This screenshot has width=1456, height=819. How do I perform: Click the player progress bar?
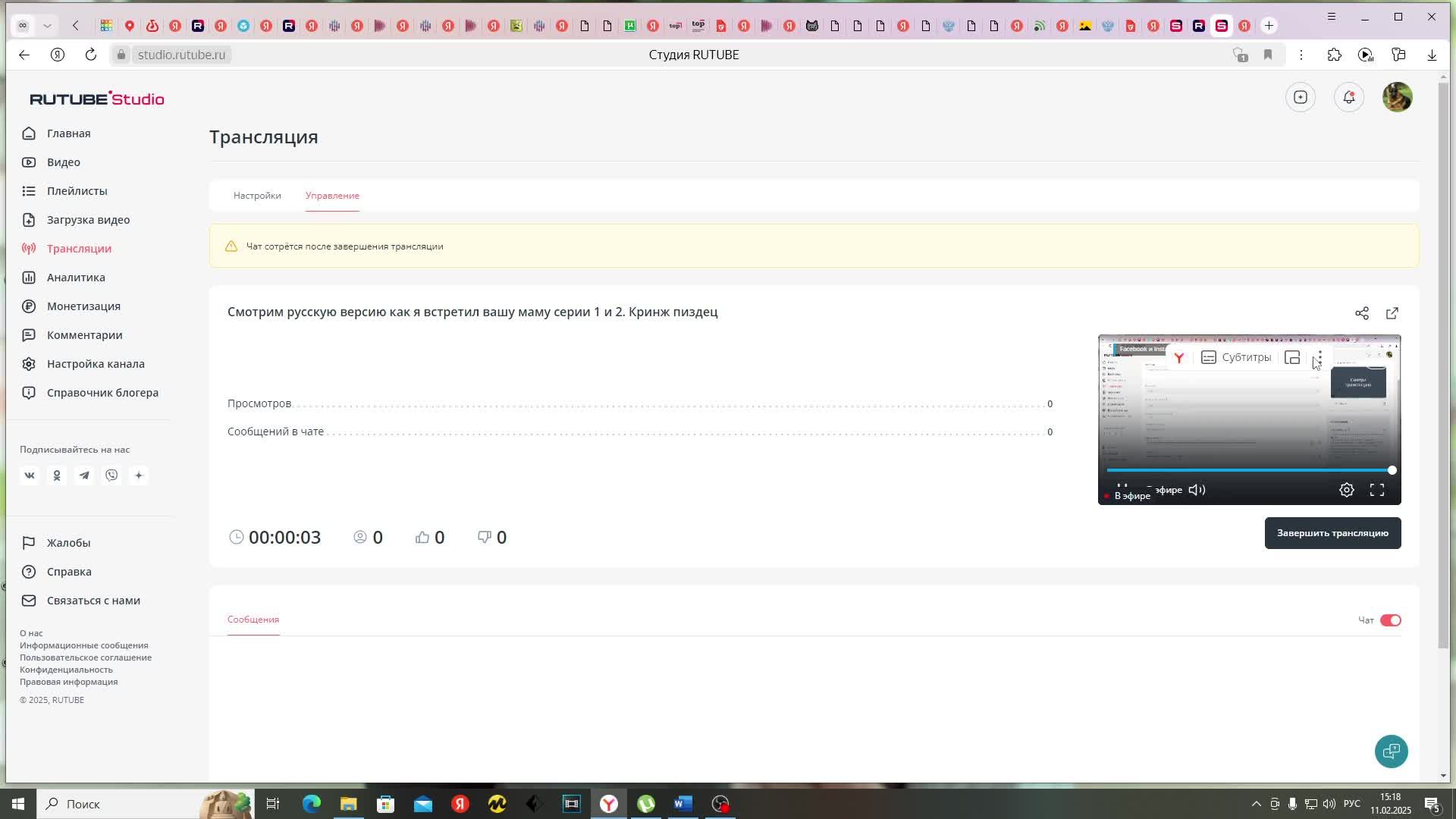click(1249, 470)
